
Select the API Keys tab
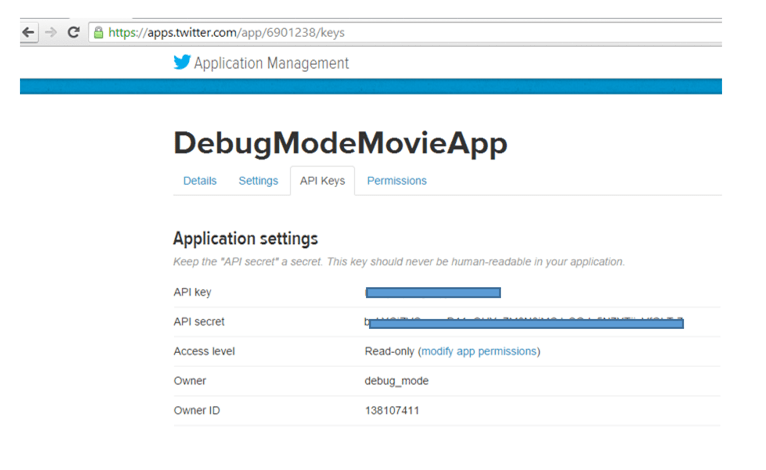[x=322, y=181]
